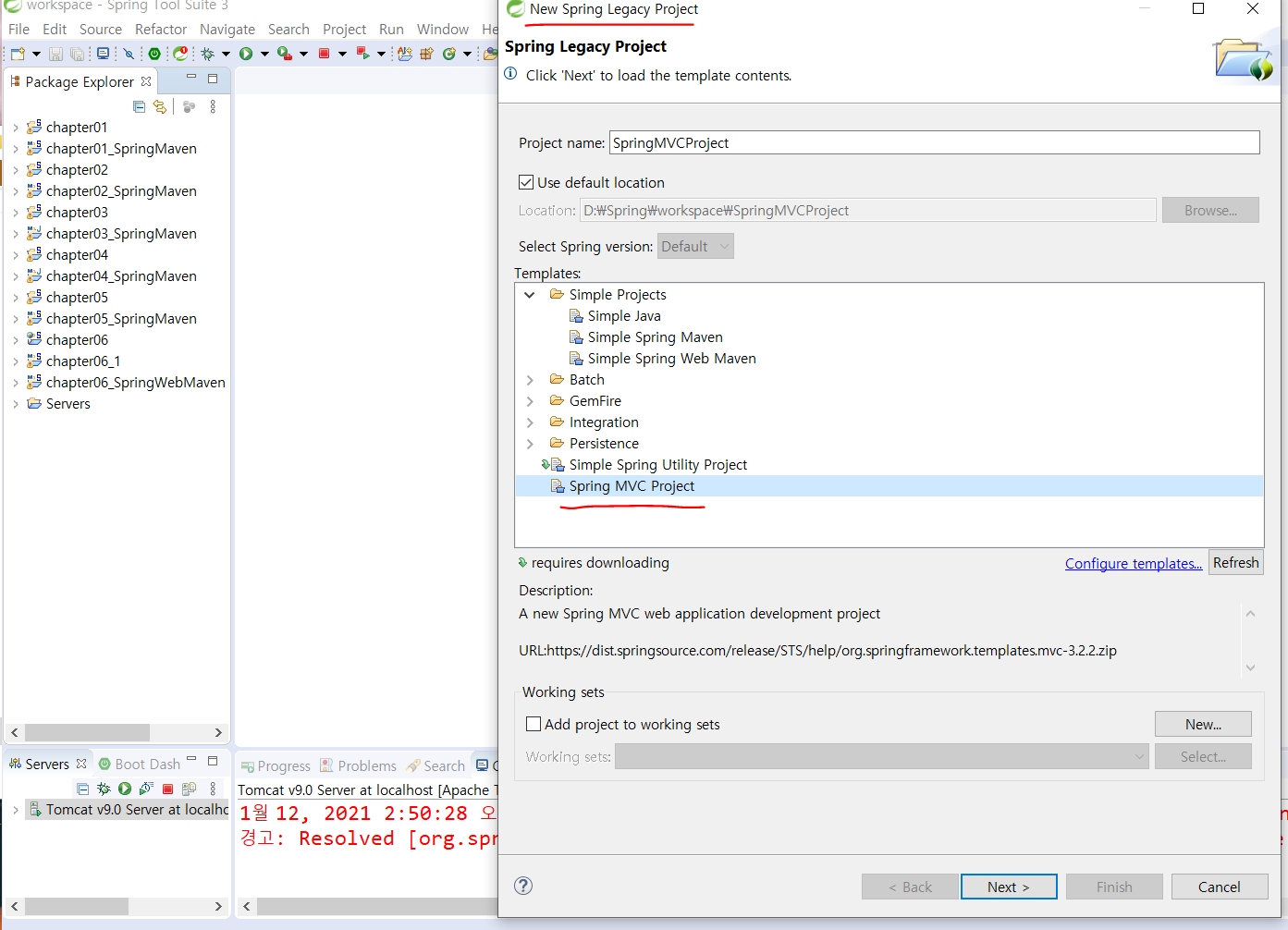This screenshot has width=1288, height=930.
Task: Expand the Batch templates folder
Action: tap(530, 380)
